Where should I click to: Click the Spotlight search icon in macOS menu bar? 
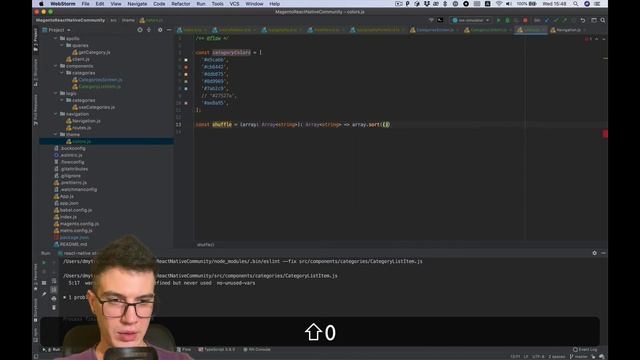(576, 4)
